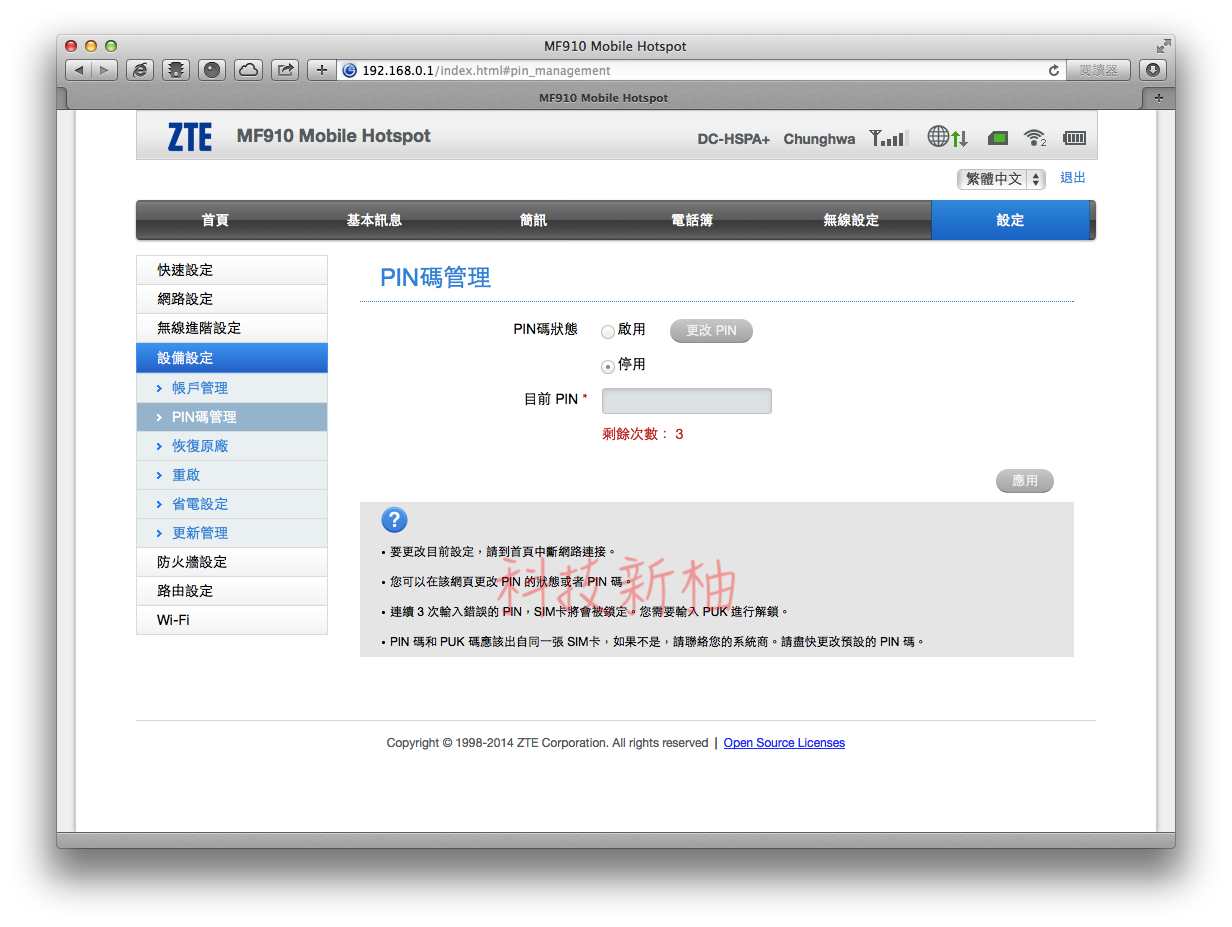This screenshot has width=1232, height=927.
Task: Add bookmark using the plus button by address bar
Action: [x=321, y=70]
